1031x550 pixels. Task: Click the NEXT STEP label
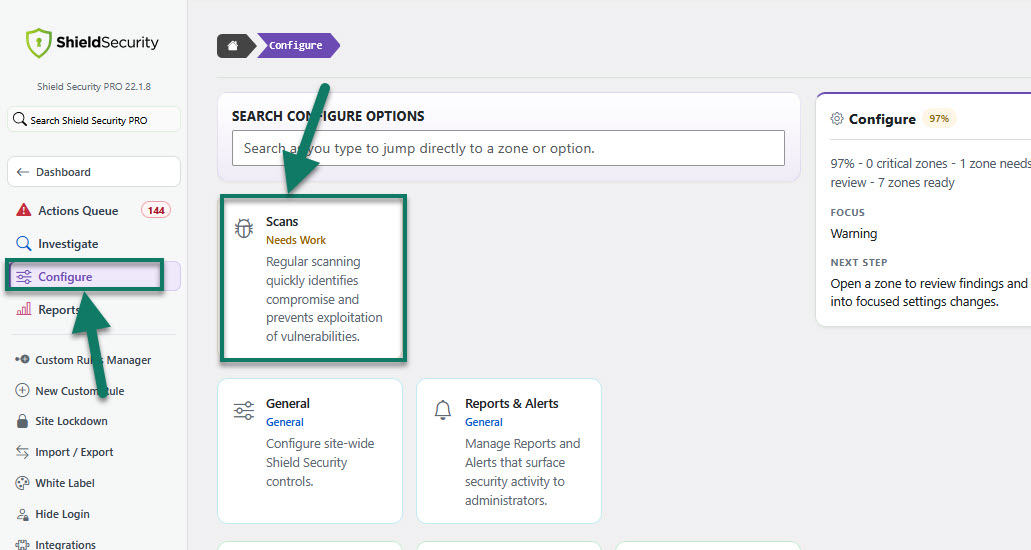tap(859, 262)
